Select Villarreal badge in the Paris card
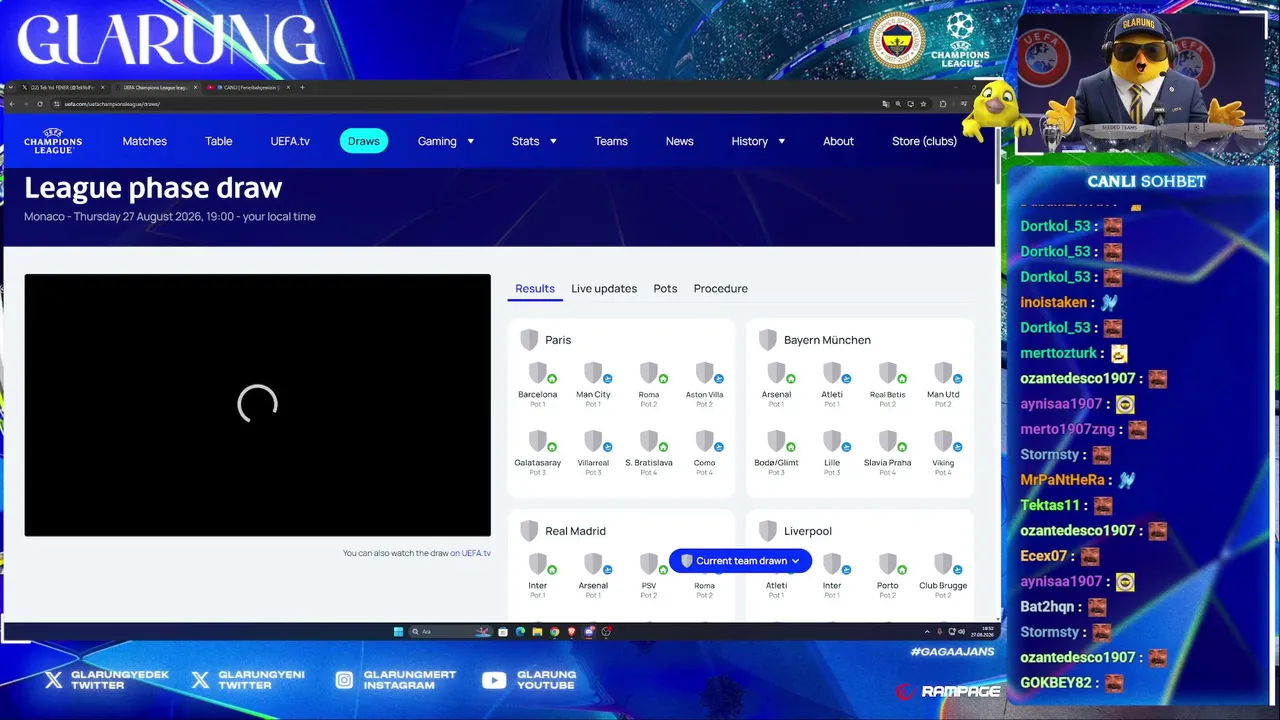This screenshot has width=1280, height=720. [593, 441]
